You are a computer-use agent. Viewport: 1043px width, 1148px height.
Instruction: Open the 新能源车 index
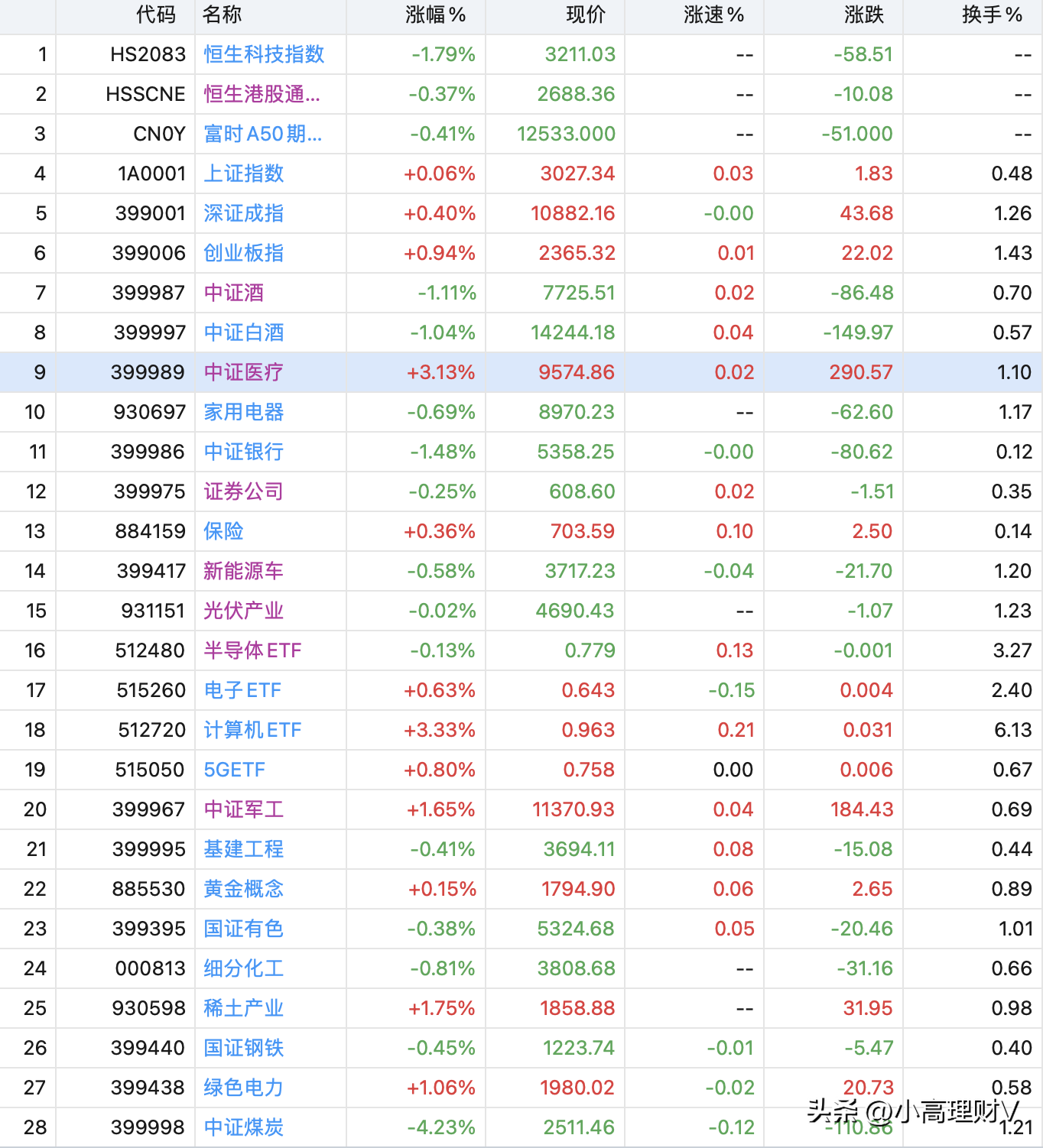coord(244,571)
